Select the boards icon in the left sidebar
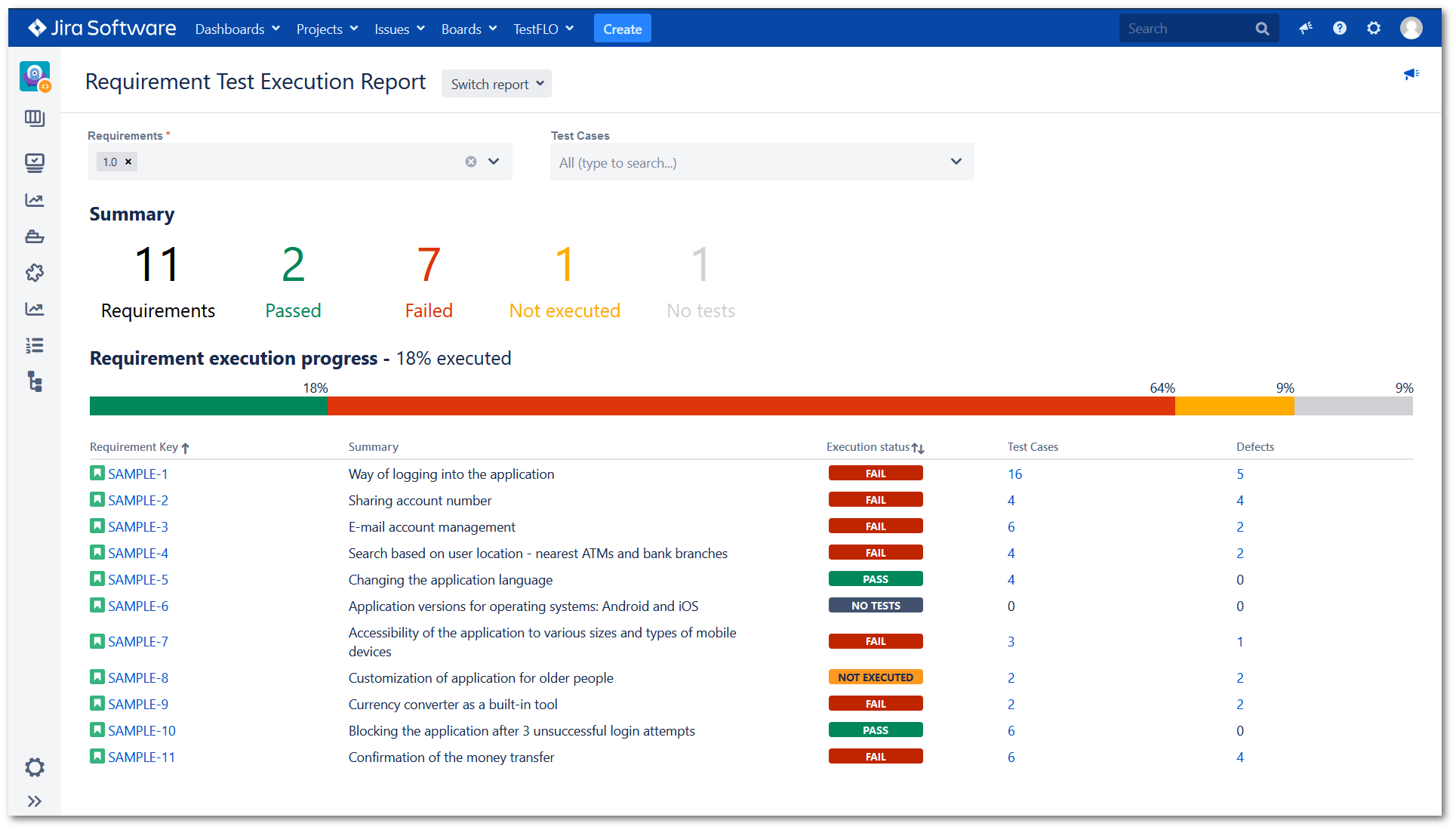The width and height of the screenshot is (1456, 830). (x=35, y=119)
